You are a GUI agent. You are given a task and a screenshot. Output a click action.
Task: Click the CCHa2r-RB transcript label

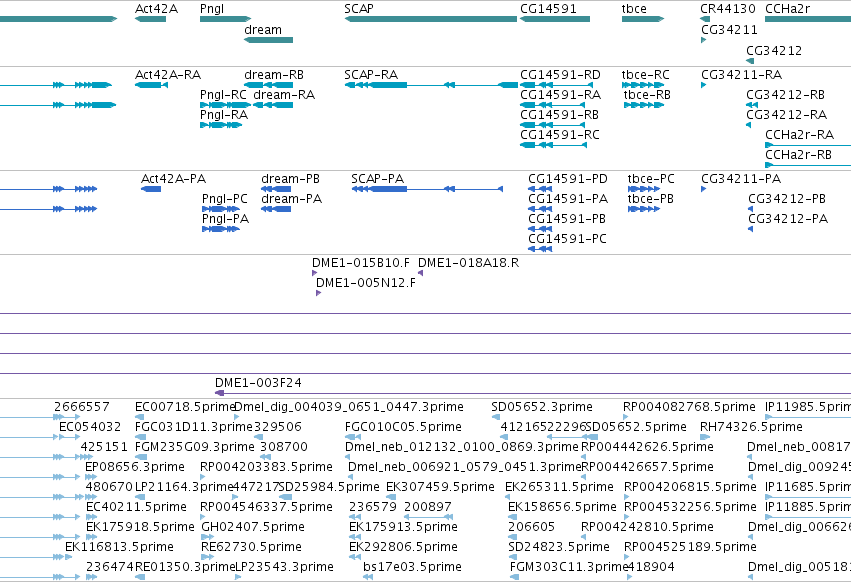click(x=798, y=155)
